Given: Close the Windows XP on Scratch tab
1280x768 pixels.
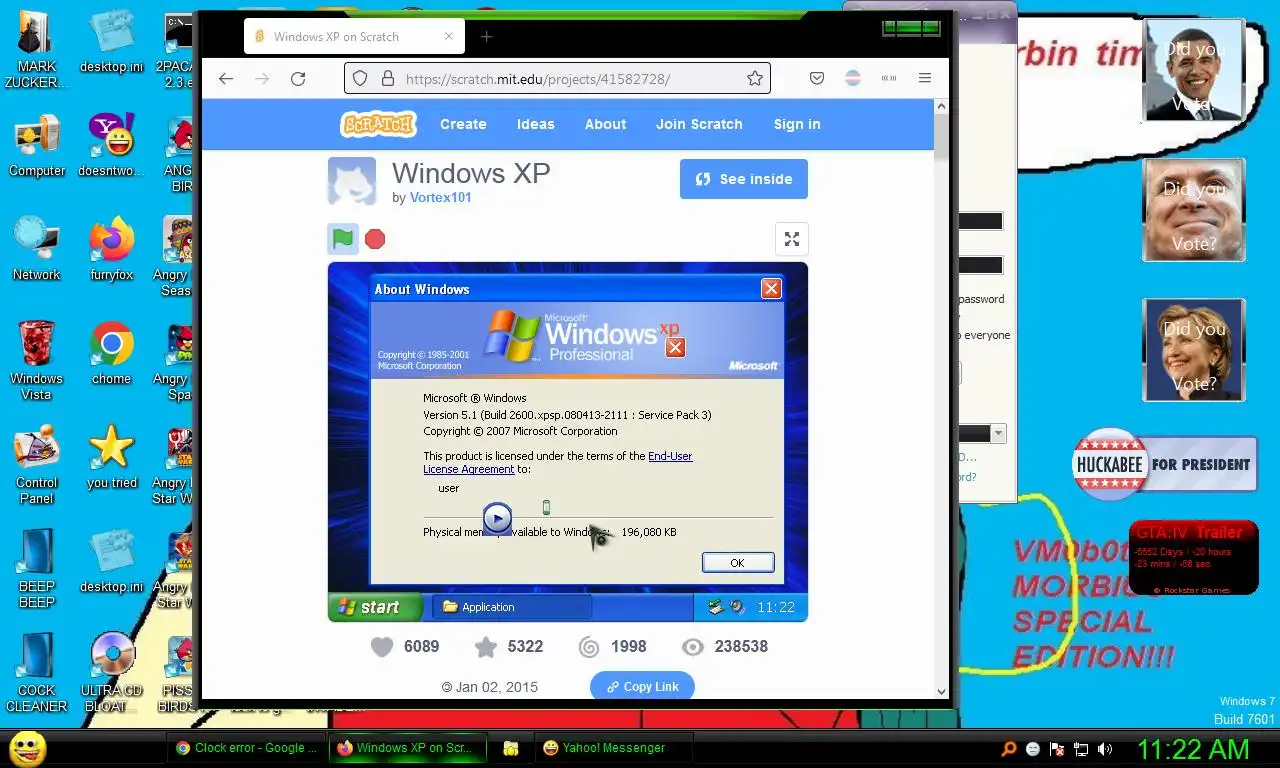Looking at the screenshot, I should pos(449,36).
